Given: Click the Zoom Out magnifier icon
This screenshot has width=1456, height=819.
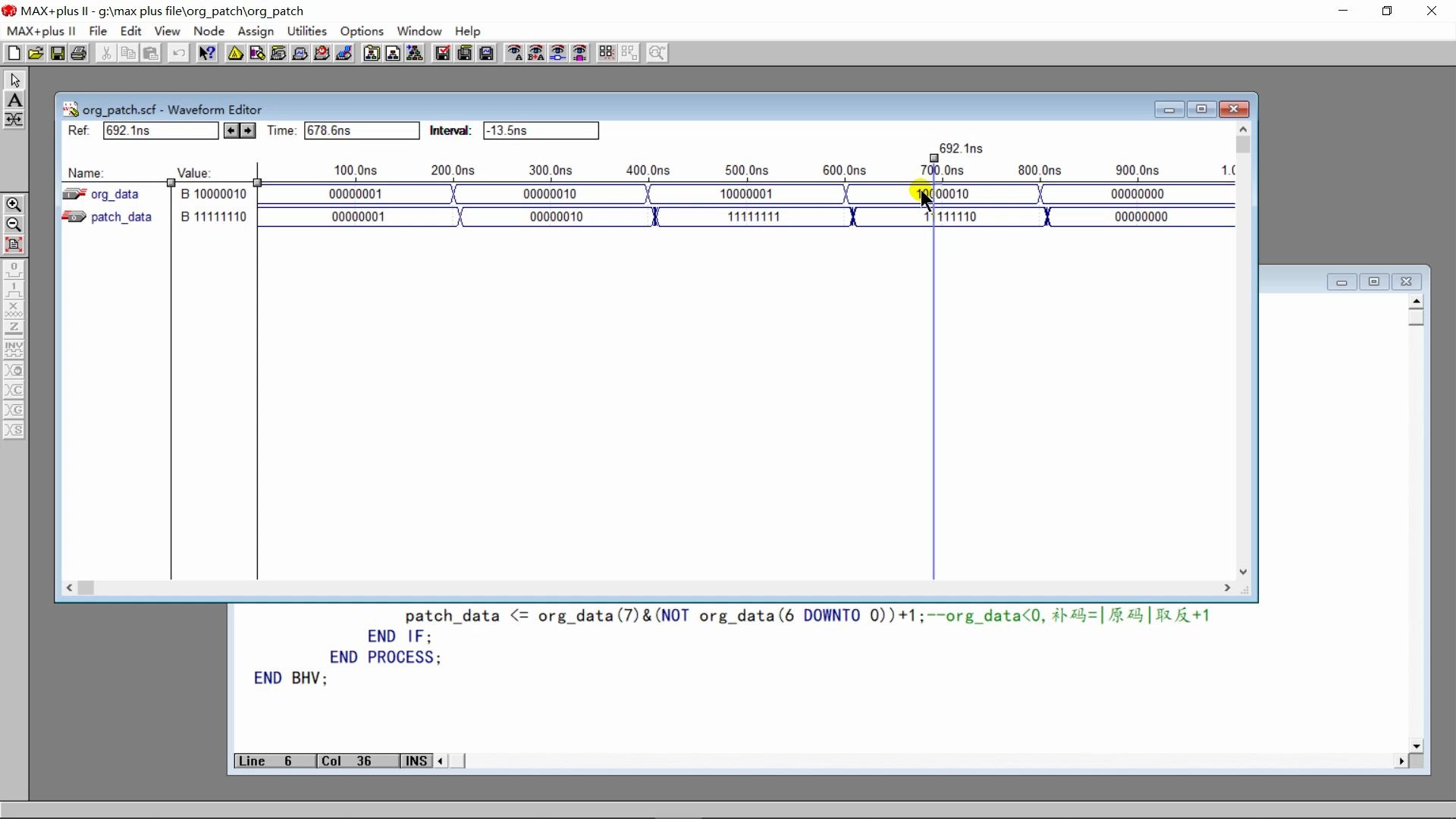Looking at the screenshot, I should pyautogui.click(x=14, y=224).
